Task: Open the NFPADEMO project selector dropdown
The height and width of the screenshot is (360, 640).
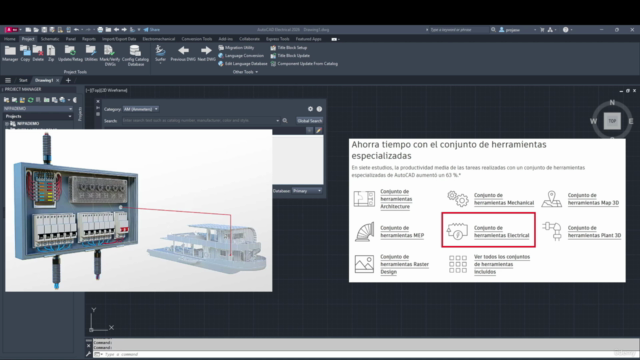Action: [38, 109]
